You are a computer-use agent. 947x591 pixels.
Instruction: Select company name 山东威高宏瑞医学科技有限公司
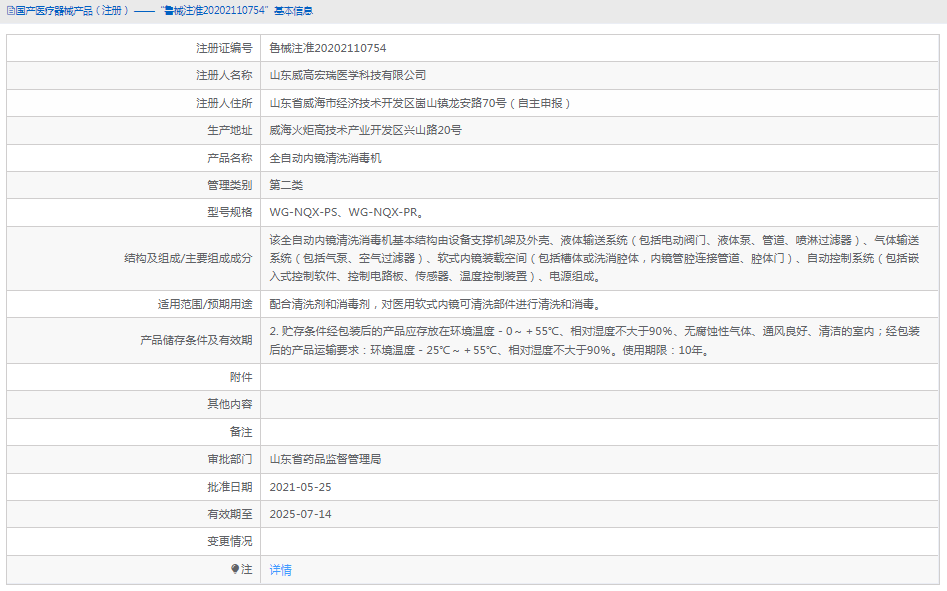[x=348, y=75]
